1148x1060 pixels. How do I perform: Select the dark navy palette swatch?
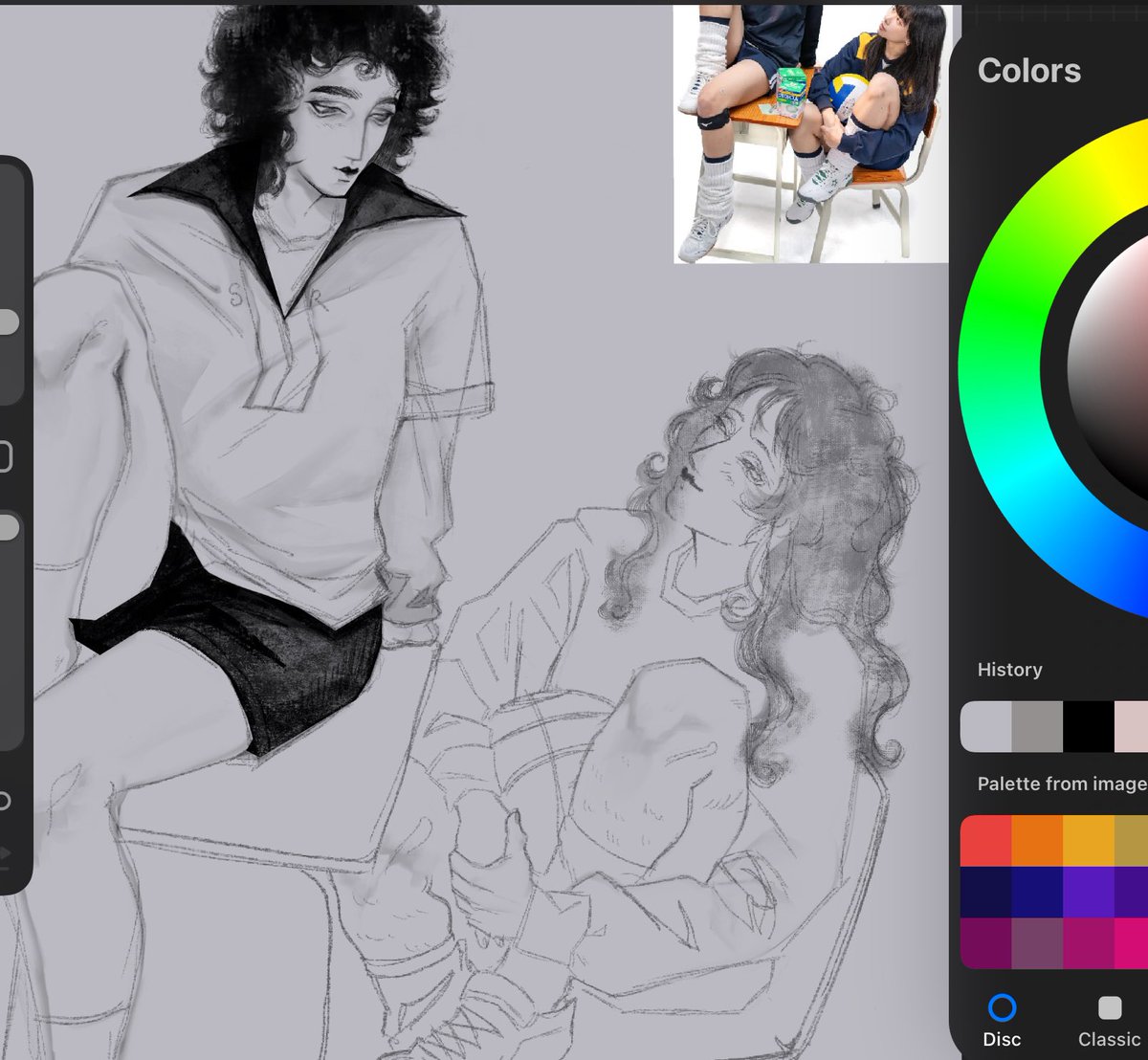coord(985,893)
